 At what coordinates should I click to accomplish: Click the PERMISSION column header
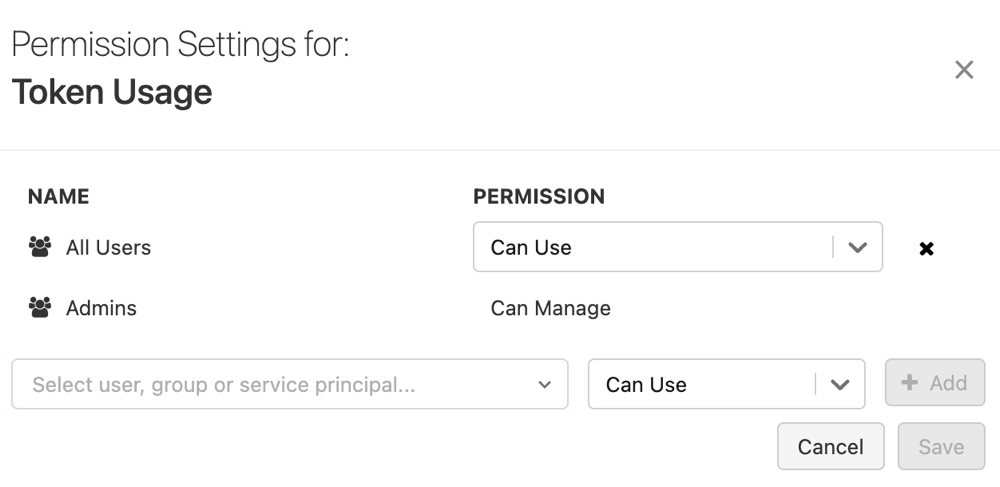point(539,196)
